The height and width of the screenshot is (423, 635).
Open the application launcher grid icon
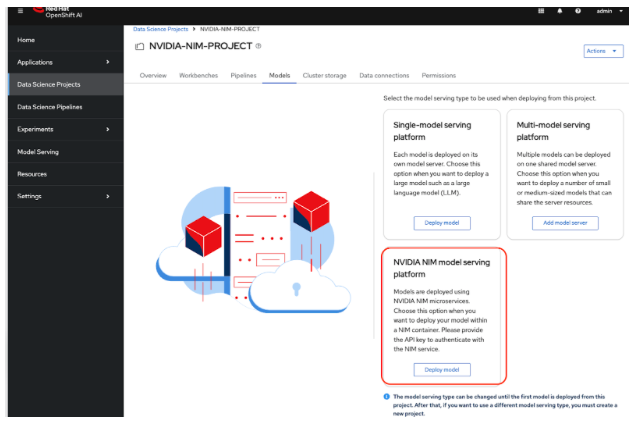[x=541, y=12]
